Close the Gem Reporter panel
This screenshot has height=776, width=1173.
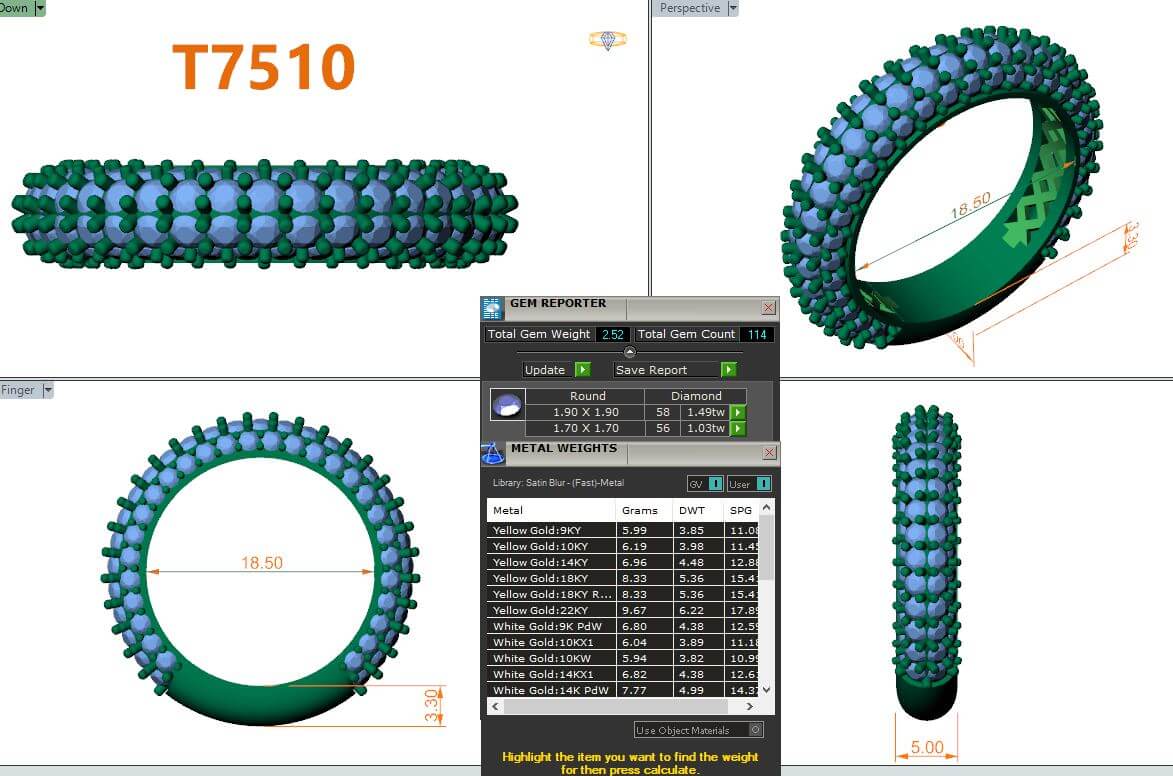[x=768, y=308]
